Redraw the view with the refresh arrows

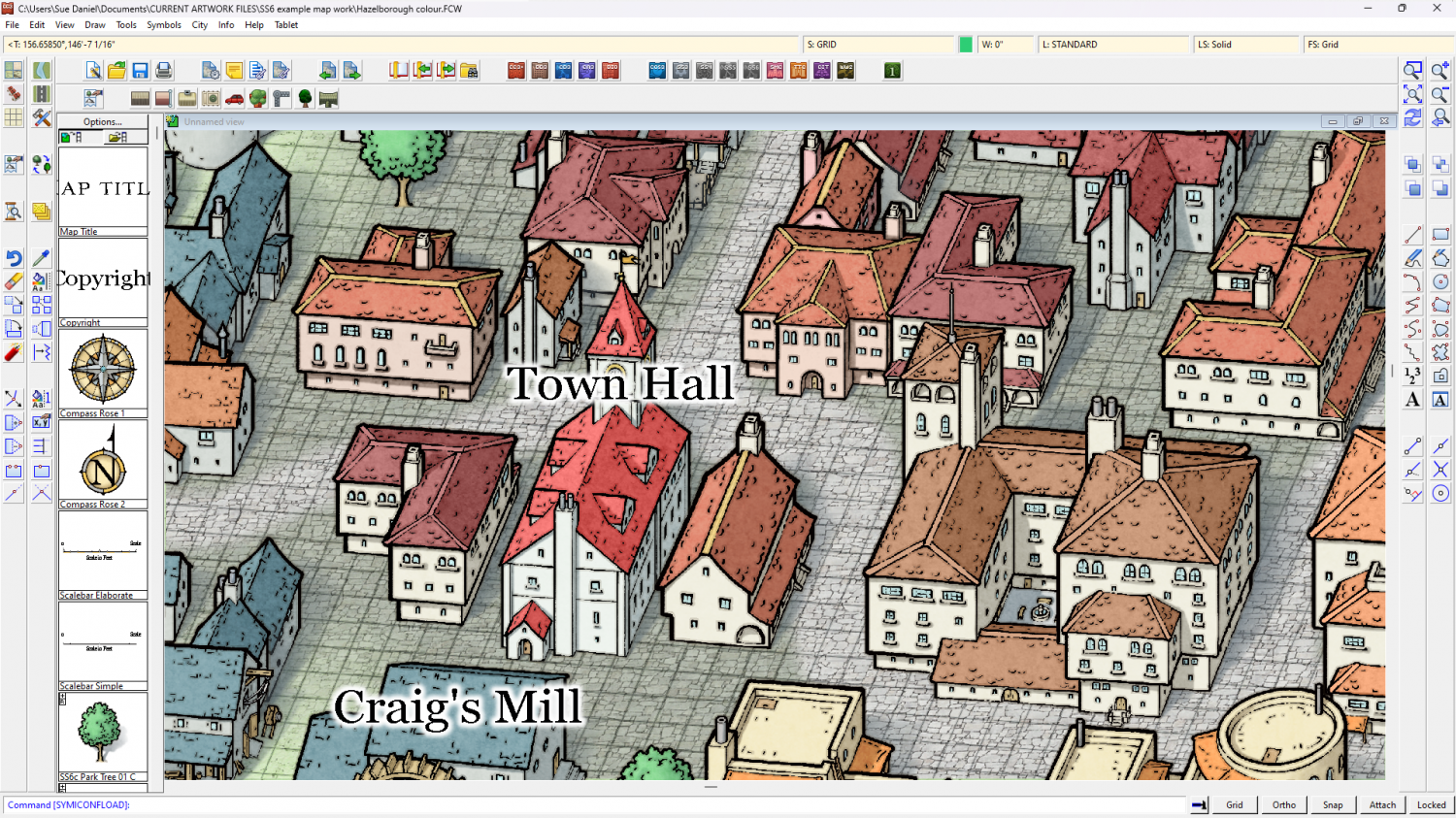[x=1412, y=117]
